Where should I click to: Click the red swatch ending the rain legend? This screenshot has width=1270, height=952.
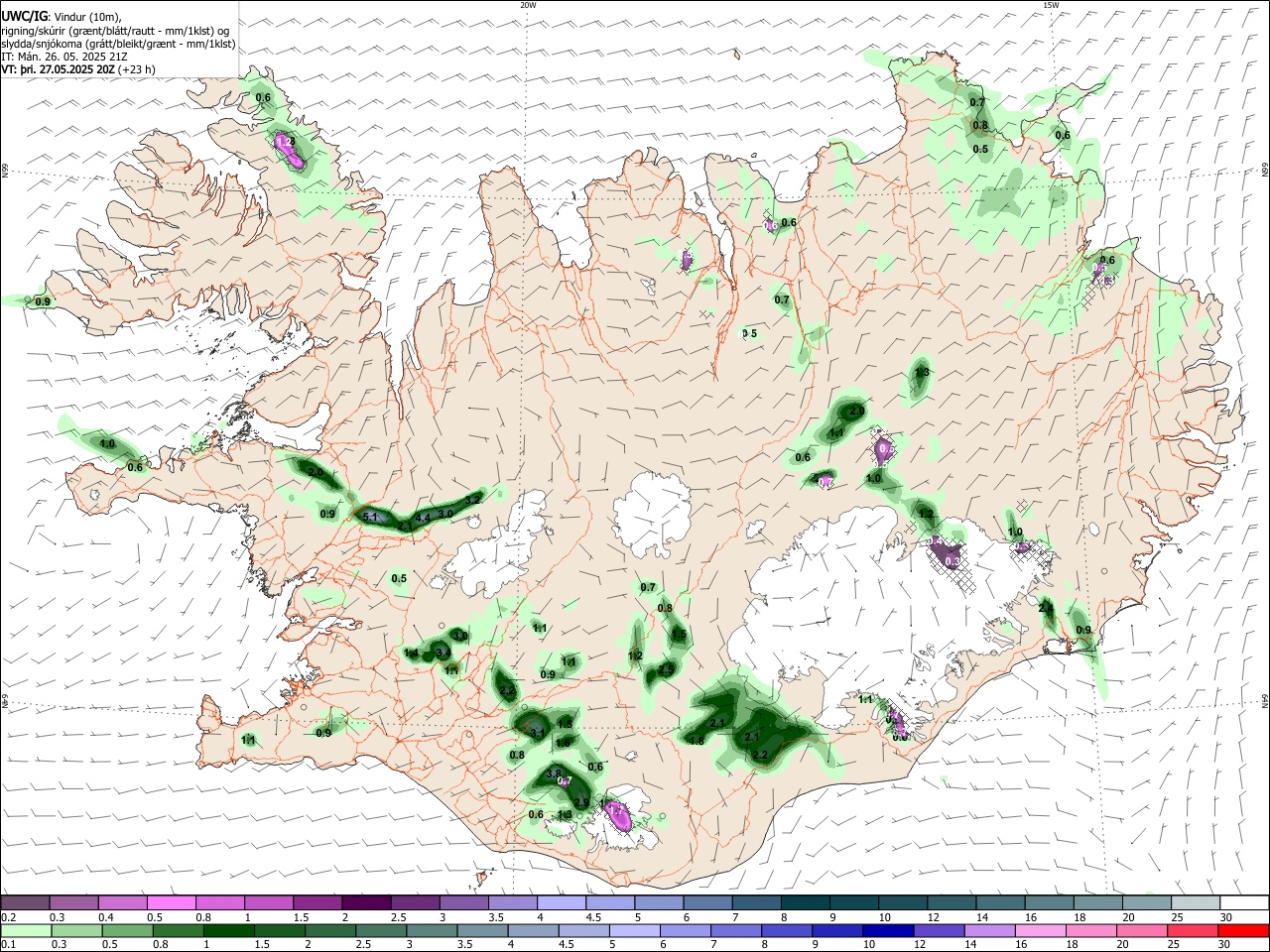[x=1242, y=930]
